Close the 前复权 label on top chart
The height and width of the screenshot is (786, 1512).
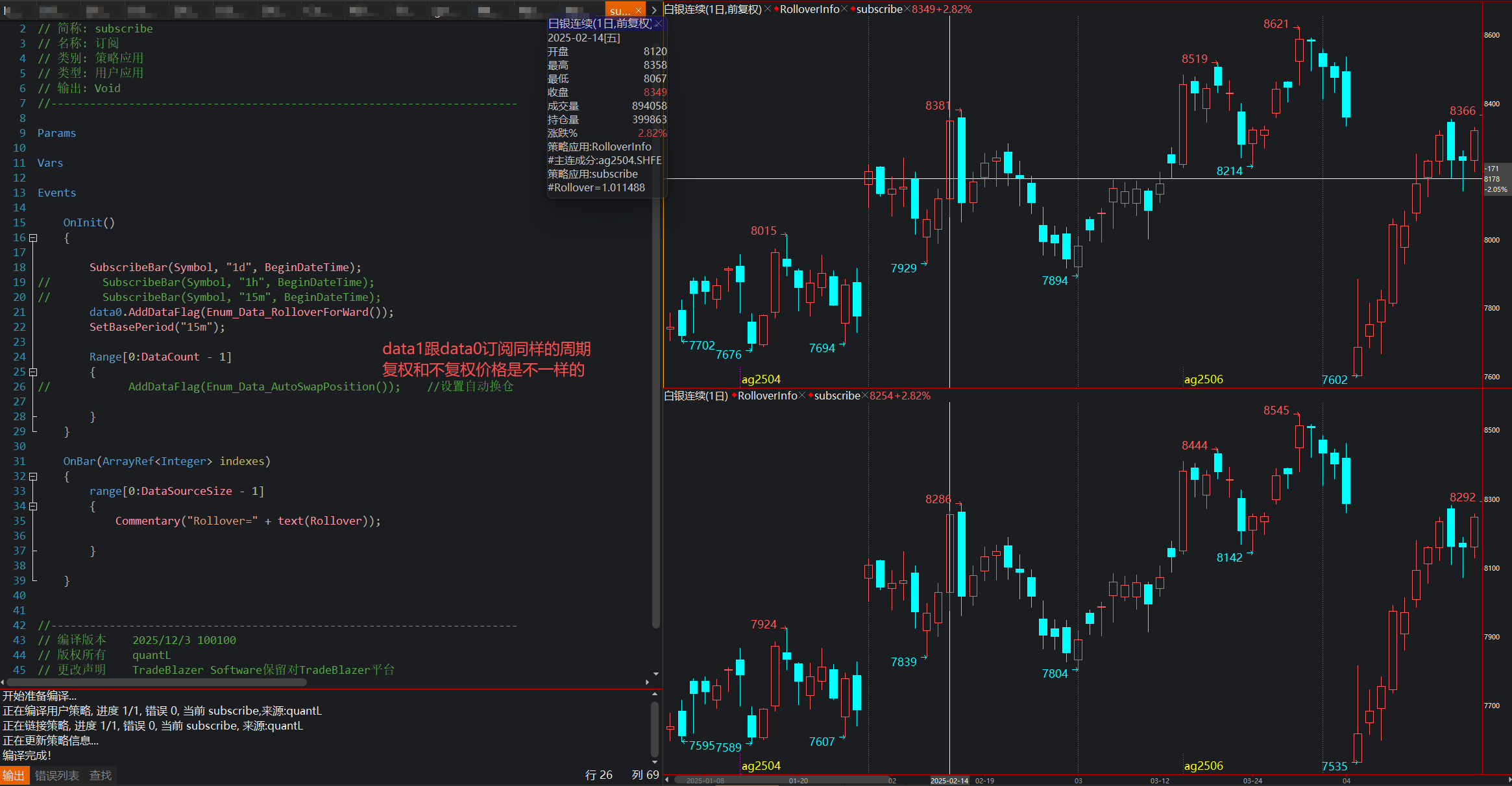(768, 9)
